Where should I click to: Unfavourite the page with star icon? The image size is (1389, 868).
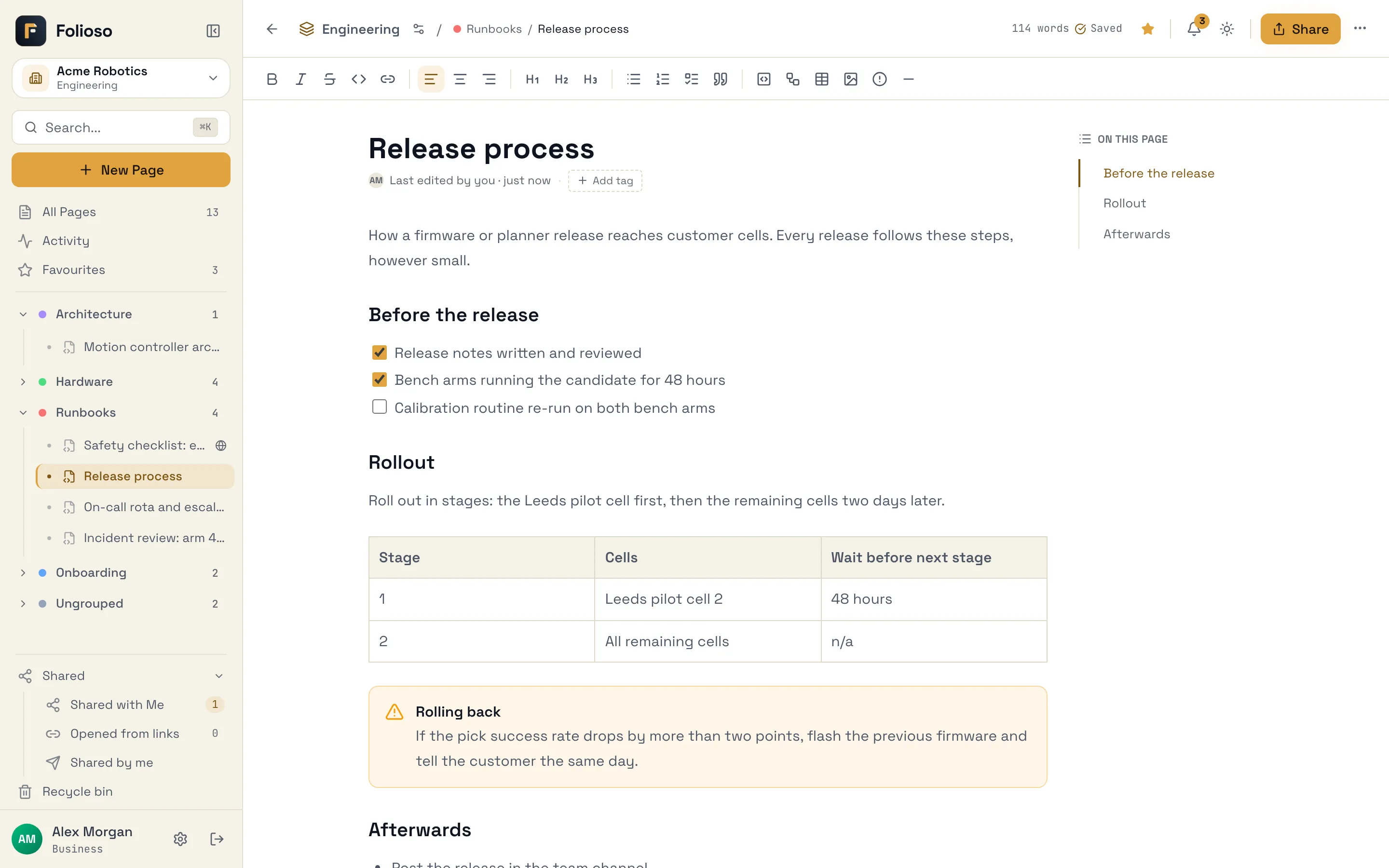click(1148, 29)
